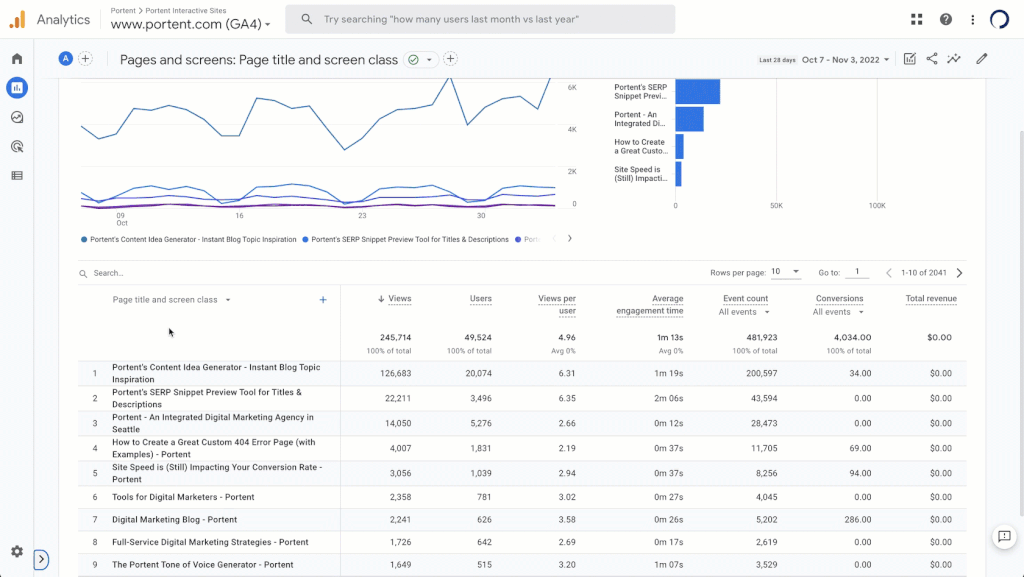Toggle Portent's Content Idea Generator legend entry

[188, 240]
